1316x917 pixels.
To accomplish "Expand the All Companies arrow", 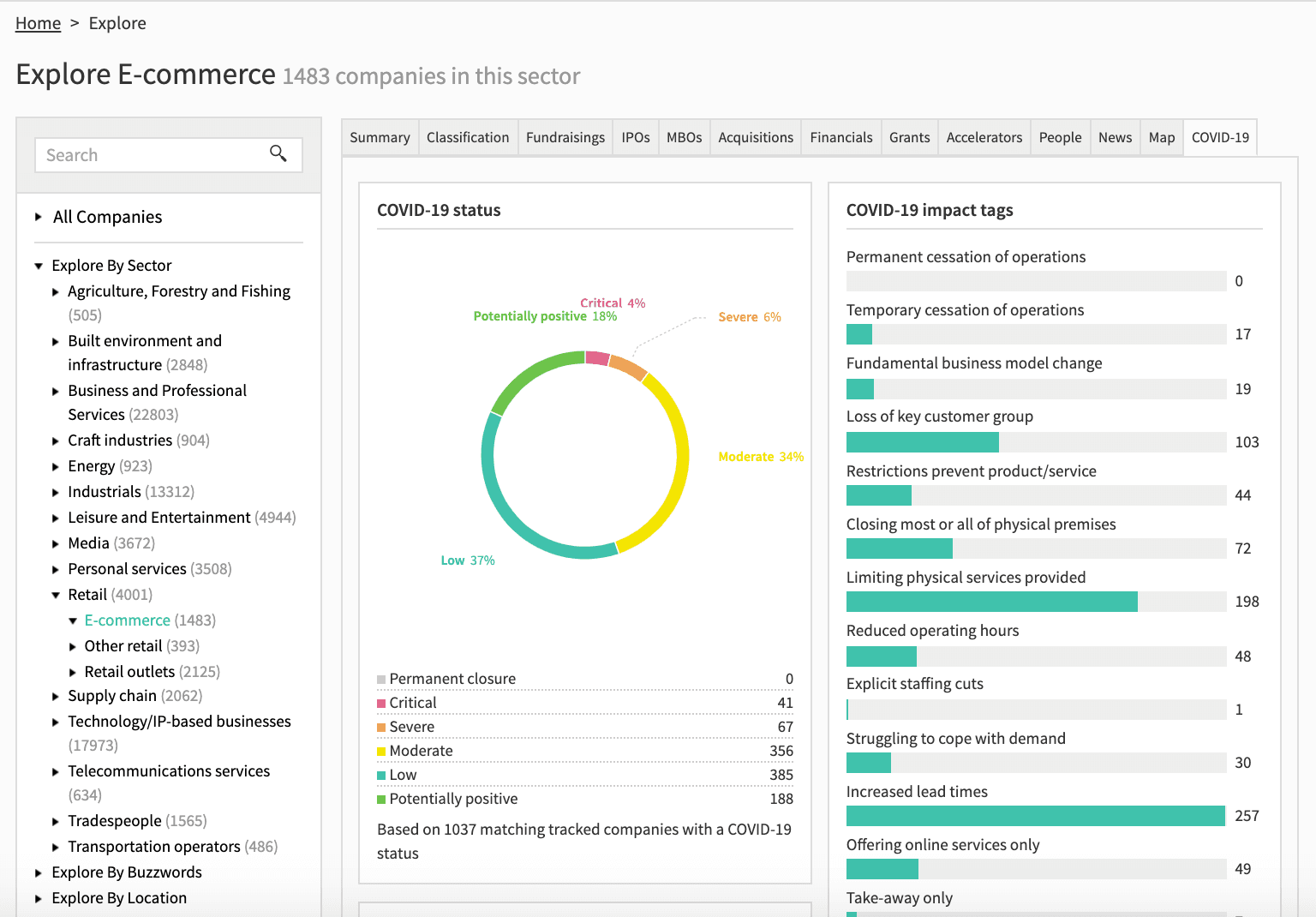I will [39, 217].
